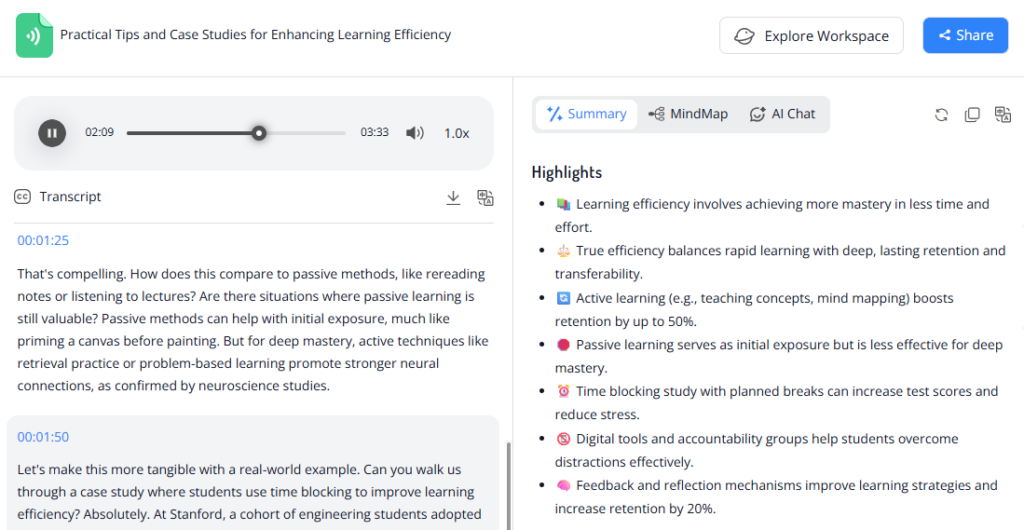Click the CC transcript icon
The width and height of the screenshot is (1024, 530).
point(22,196)
